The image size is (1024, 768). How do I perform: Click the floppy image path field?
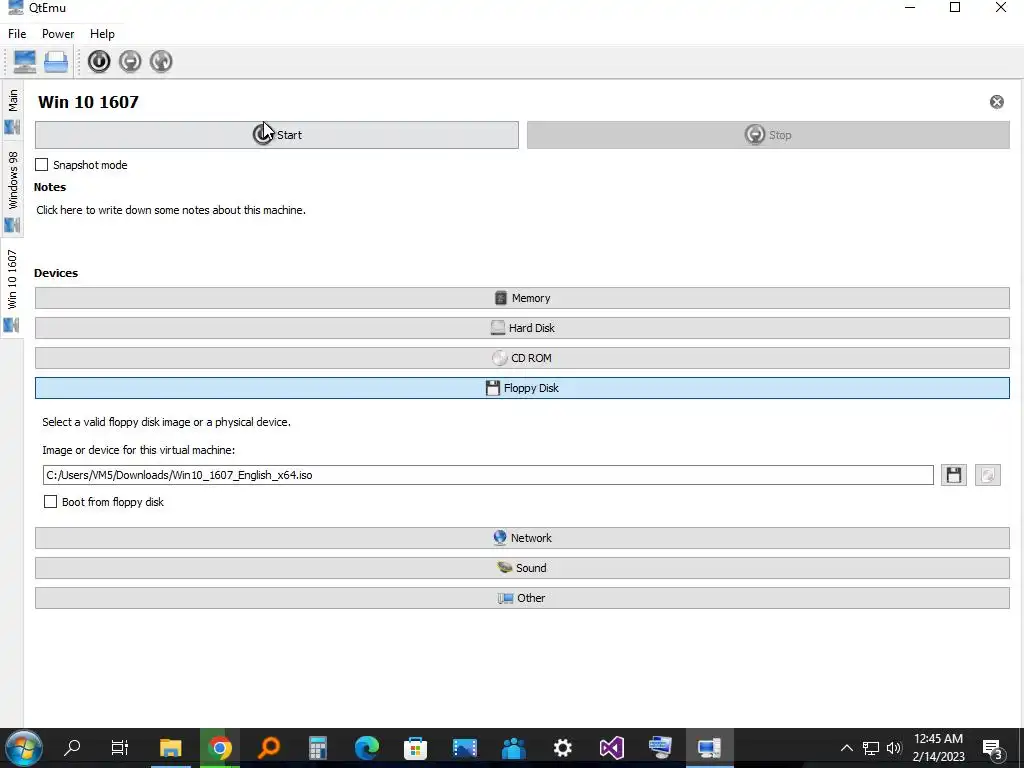coord(488,475)
